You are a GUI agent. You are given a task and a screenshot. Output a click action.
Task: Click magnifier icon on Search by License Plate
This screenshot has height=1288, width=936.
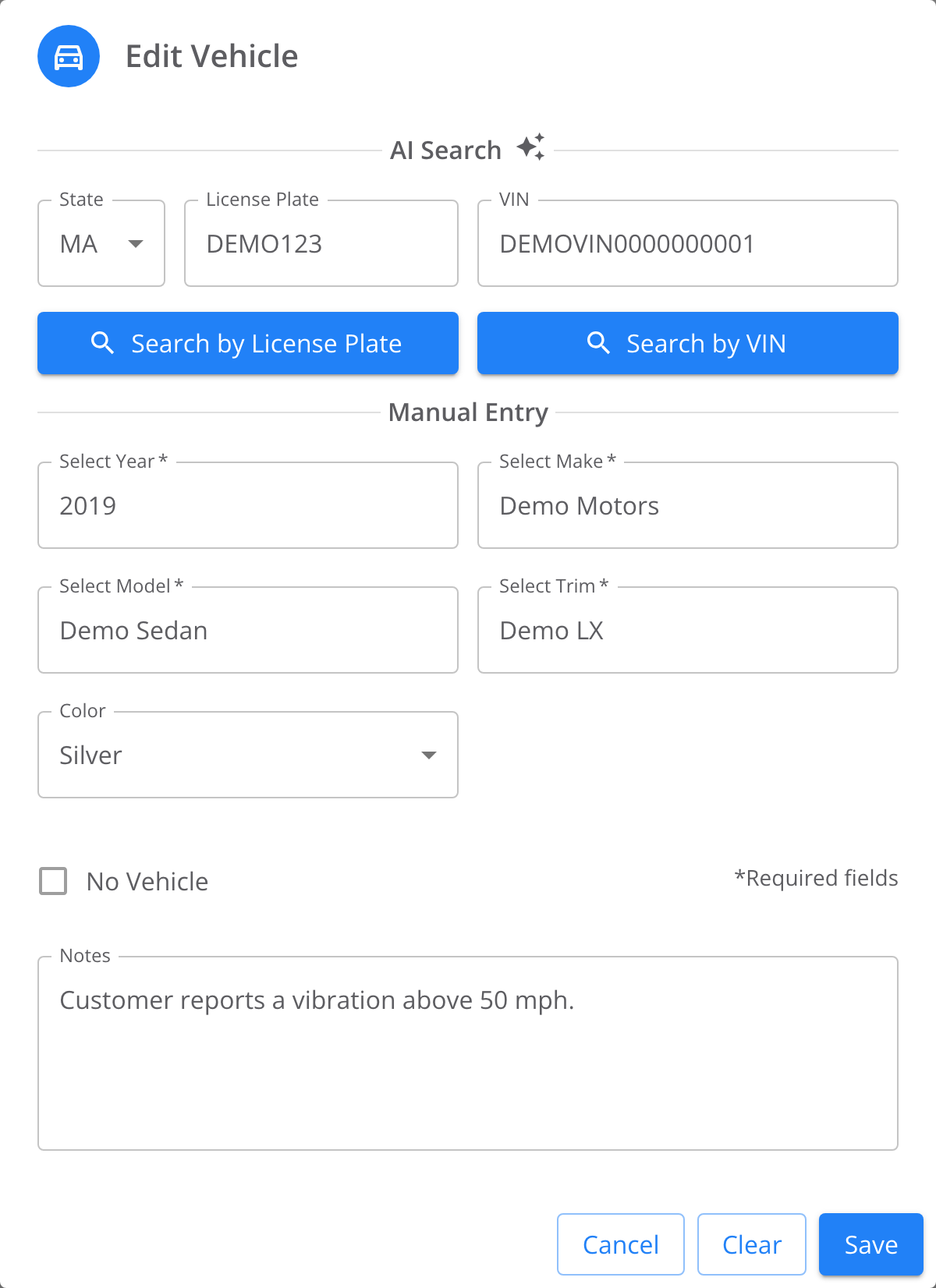tap(103, 343)
